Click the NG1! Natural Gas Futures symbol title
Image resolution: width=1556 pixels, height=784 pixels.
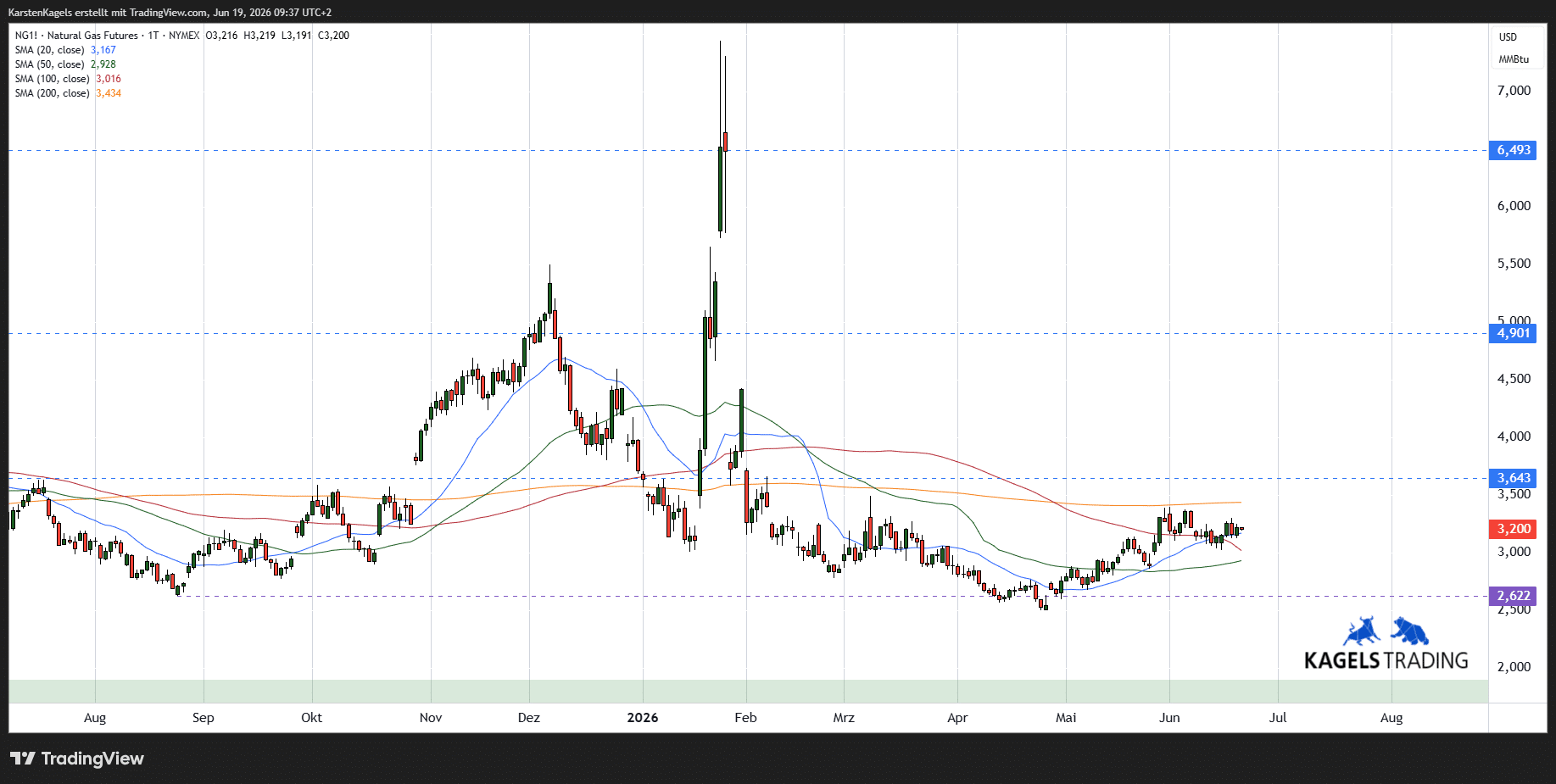coord(76,36)
